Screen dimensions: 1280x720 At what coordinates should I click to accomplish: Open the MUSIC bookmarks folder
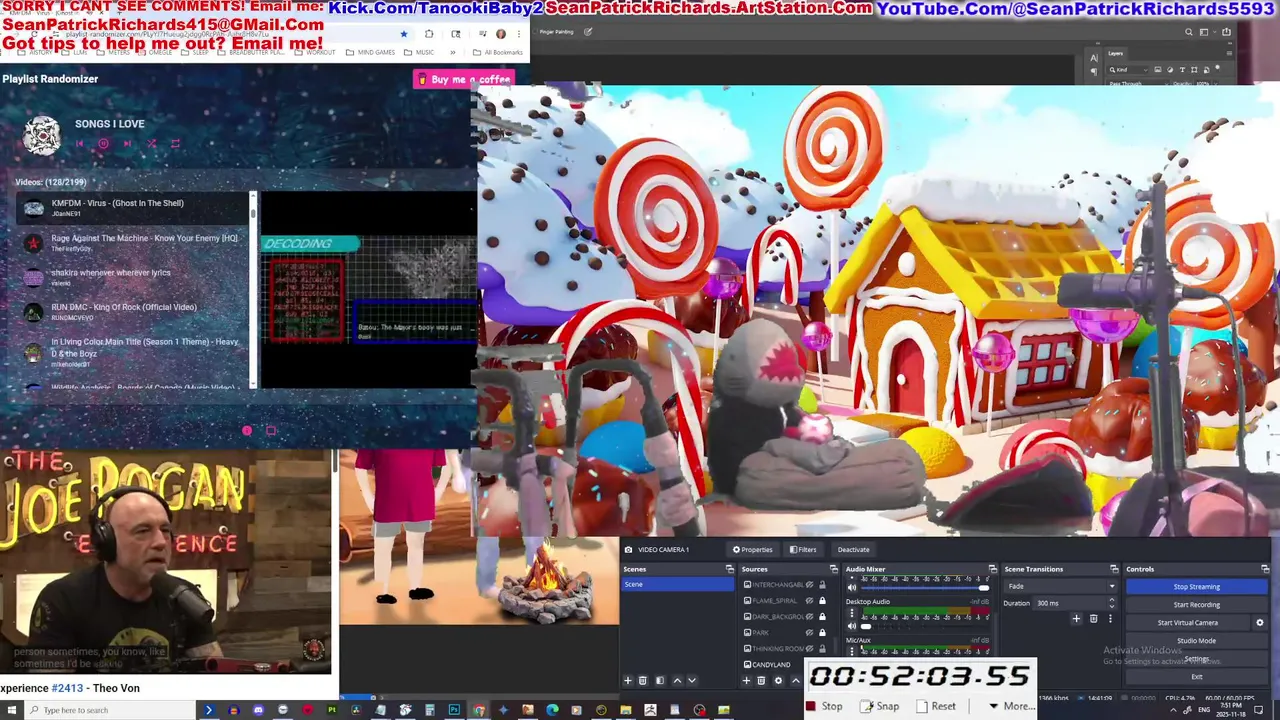click(419, 52)
